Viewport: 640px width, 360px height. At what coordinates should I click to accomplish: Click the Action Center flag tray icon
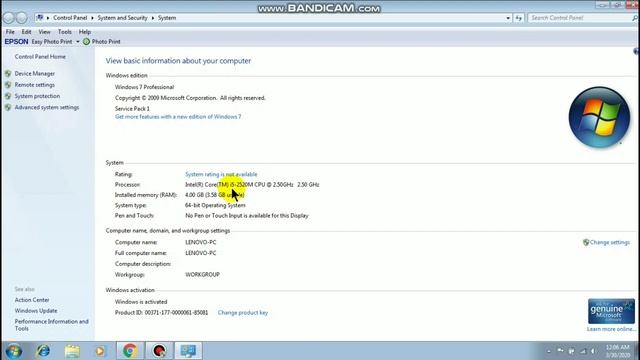click(560, 351)
